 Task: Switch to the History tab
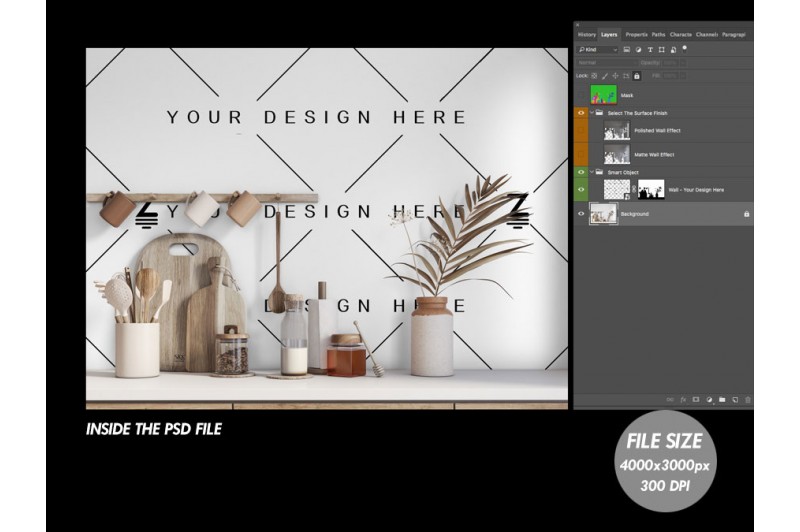click(587, 35)
